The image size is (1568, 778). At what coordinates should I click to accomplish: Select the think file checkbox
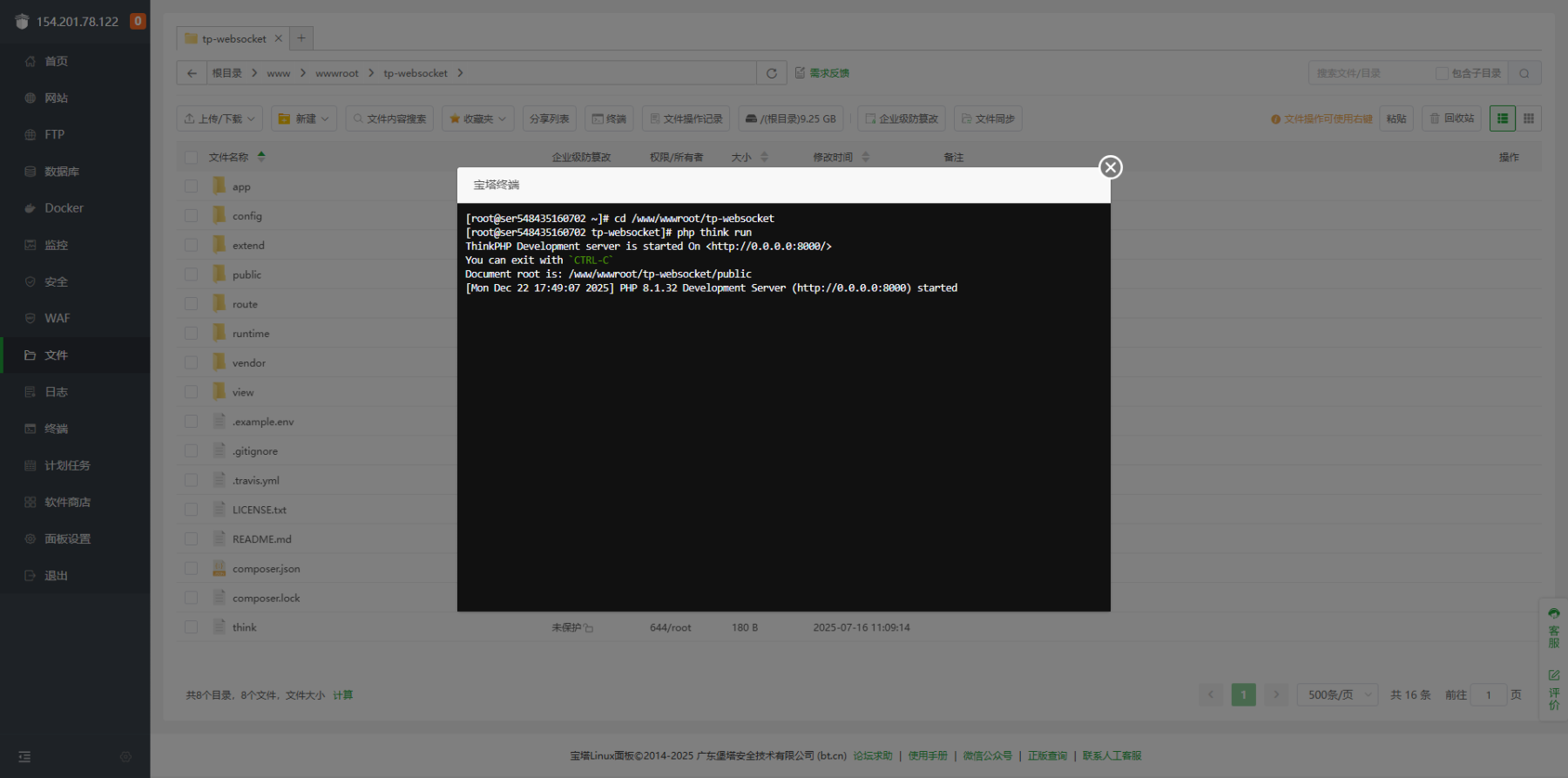pos(191,627)
